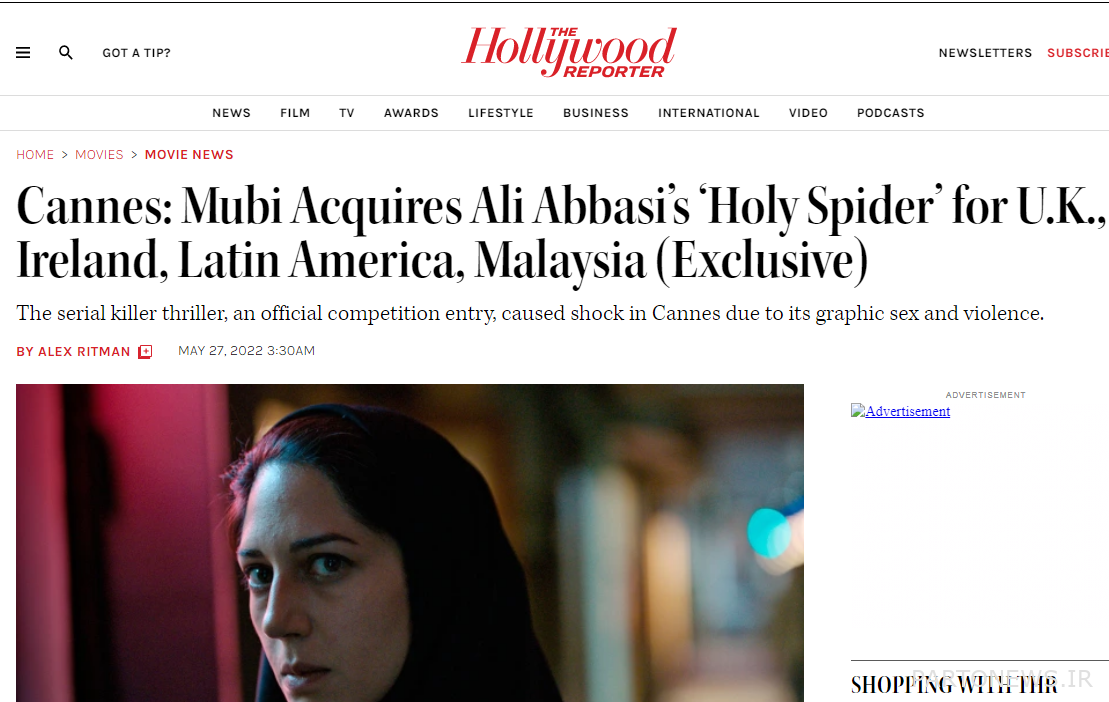Click the Holy Spider article image
Screen dimensions: 1109x702
pos(410,543)
